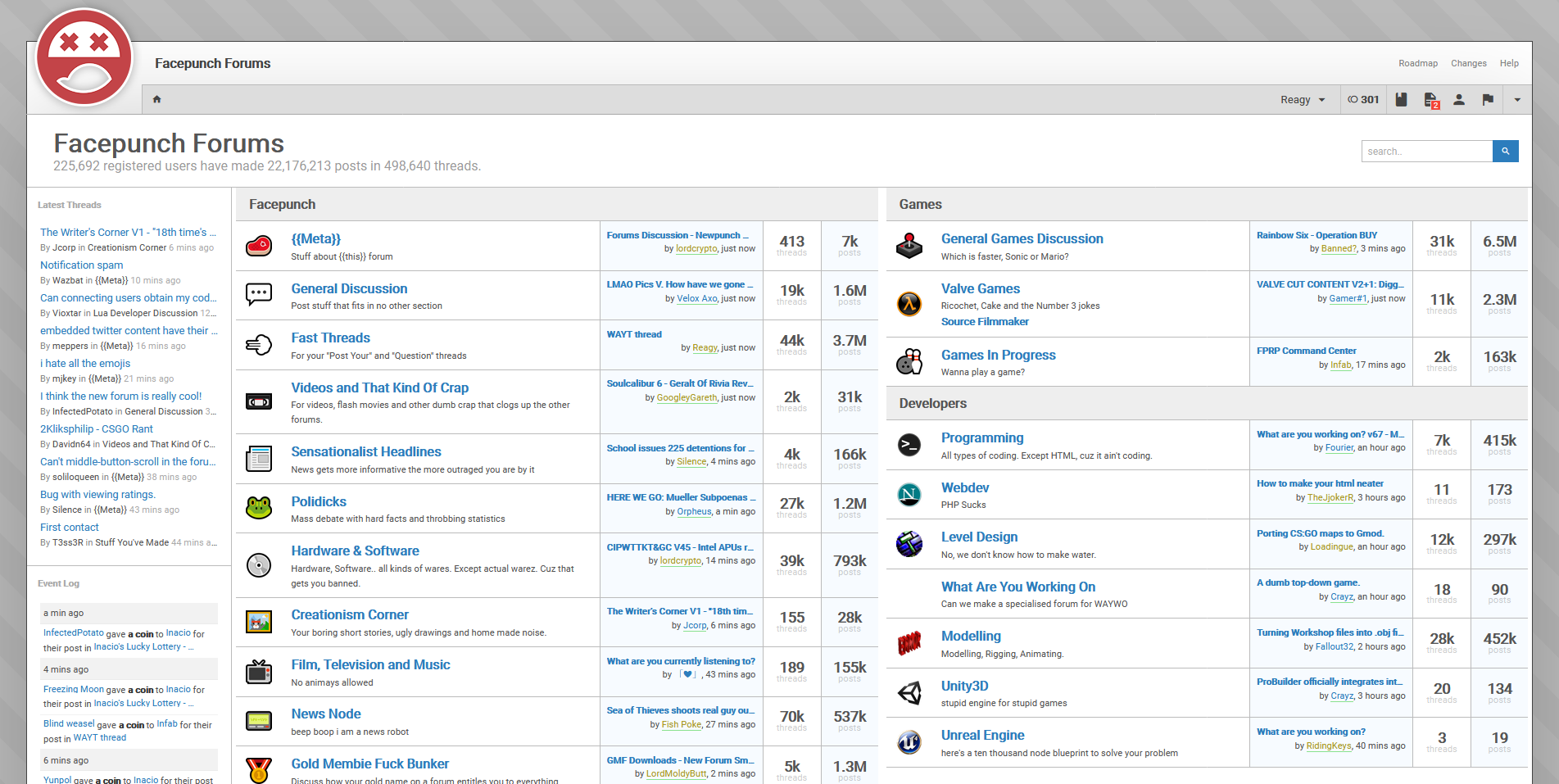Click the flag reports icon in the top bar
The width and height of the screenshot is (1559, 784).
coord(1488,99)
